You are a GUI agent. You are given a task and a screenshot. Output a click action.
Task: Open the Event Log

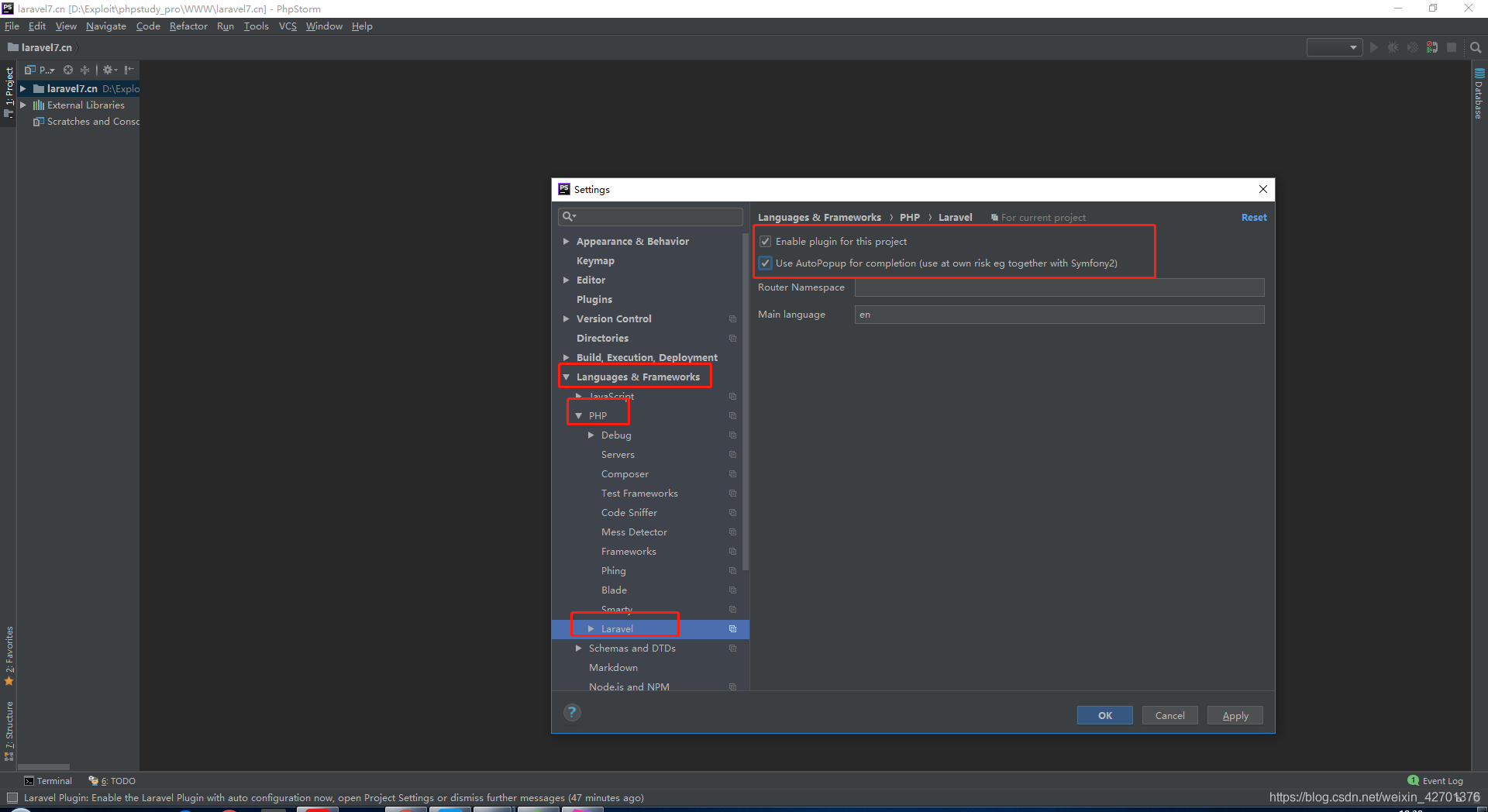pyautogui.click(x=1435, y=781)
